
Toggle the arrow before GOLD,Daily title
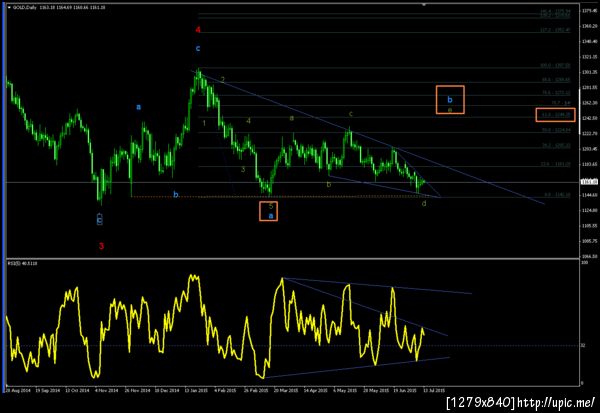pyautogui.click(x=9, y=7)
